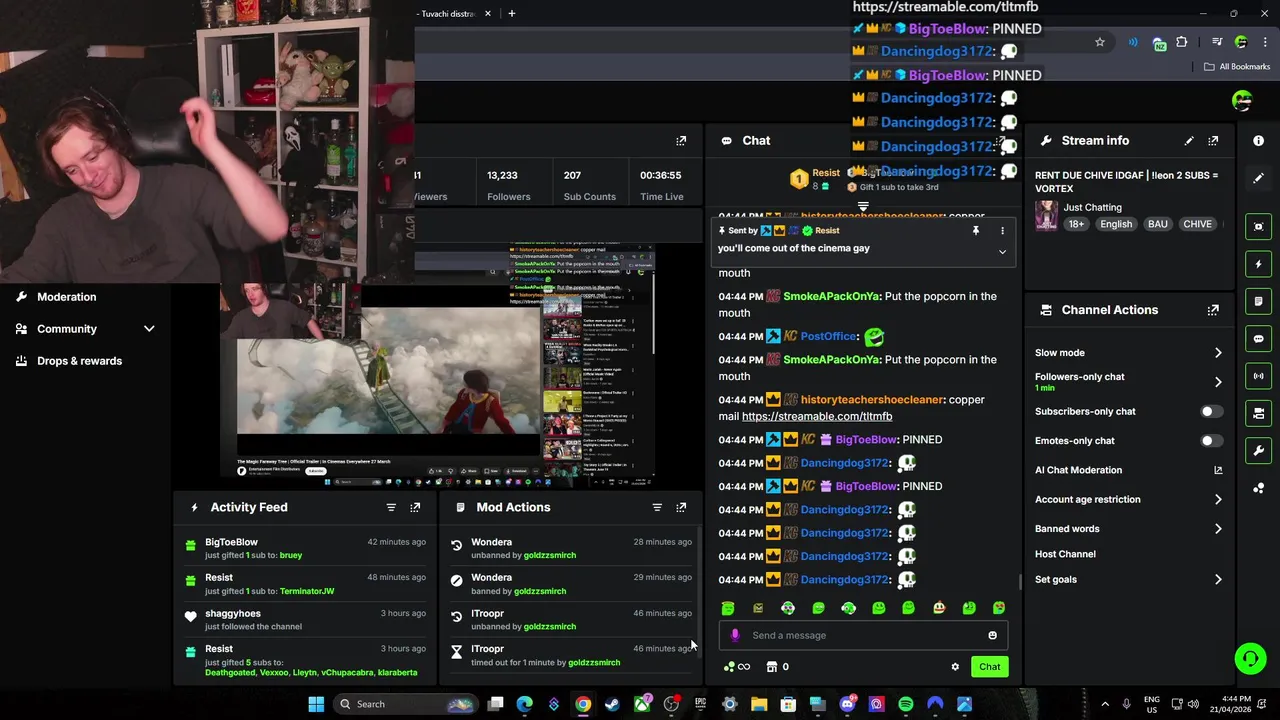Select the stream preview icon in right sidebar
Viewport: 1280px width, 720px height.
(1259, 227)
